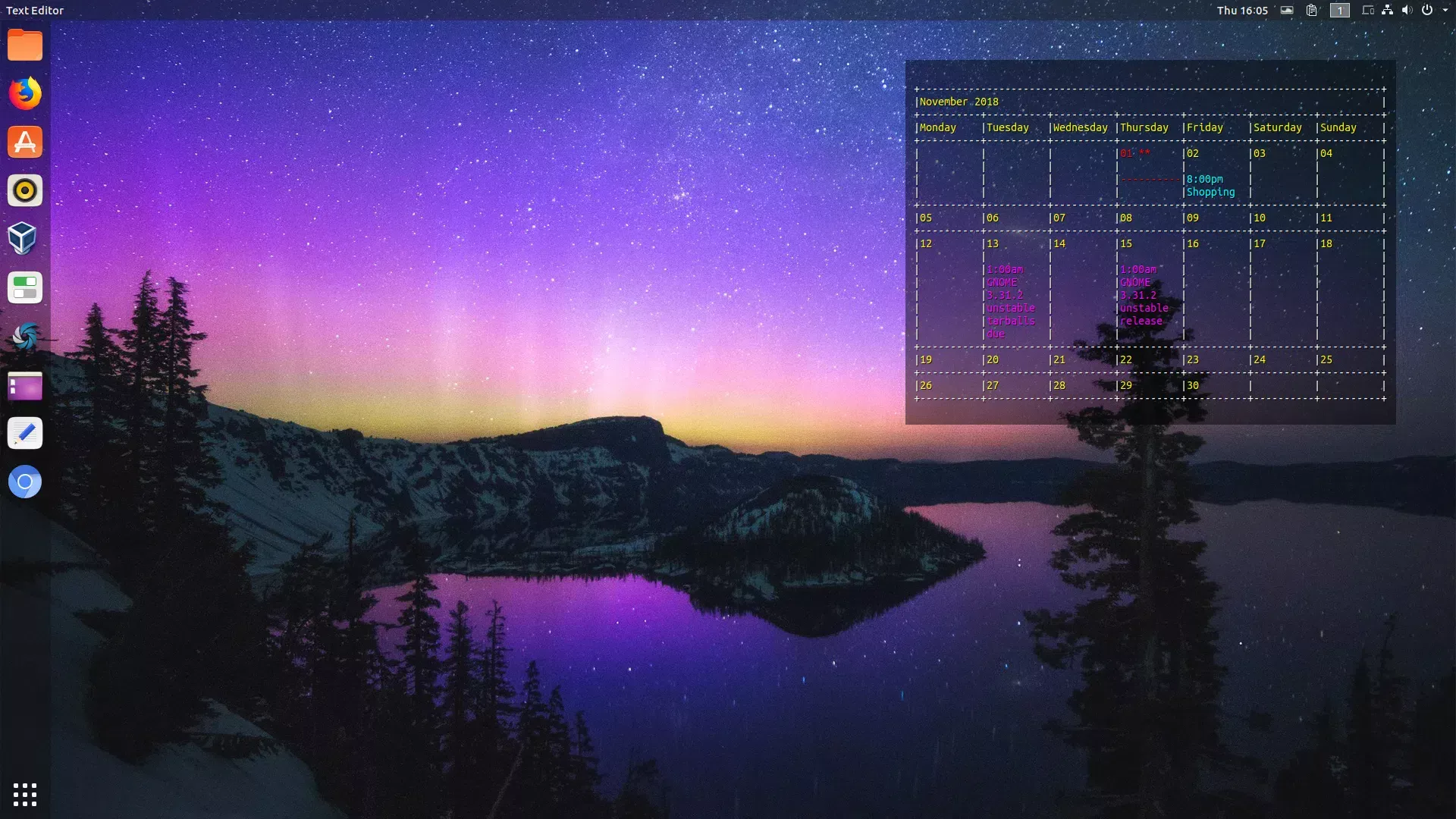Click the power icon to open session options
The height and width of the screenshot is (819, 1456).
[1427, 10]
